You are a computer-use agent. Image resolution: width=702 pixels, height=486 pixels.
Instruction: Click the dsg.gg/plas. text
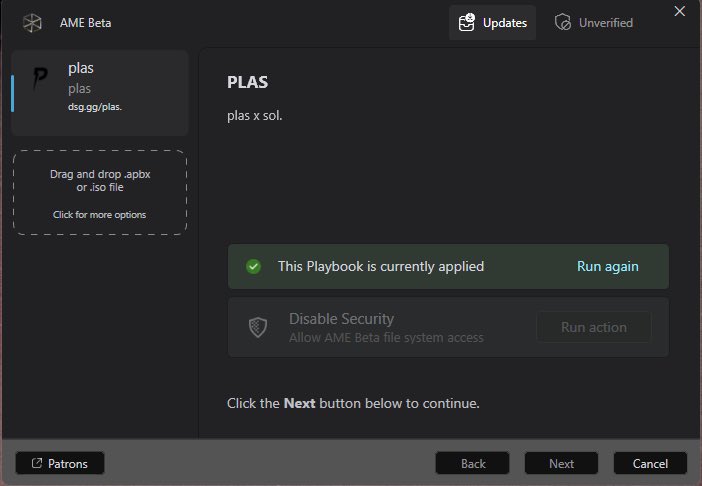pyautogui.click(x=95, y=107)
